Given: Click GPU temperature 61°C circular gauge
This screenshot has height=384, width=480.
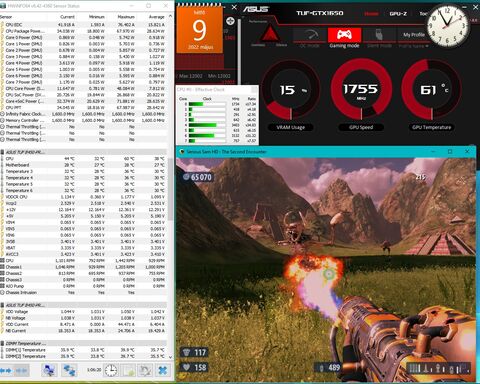Looking at the screenshot, I should (x=432, y=89).
